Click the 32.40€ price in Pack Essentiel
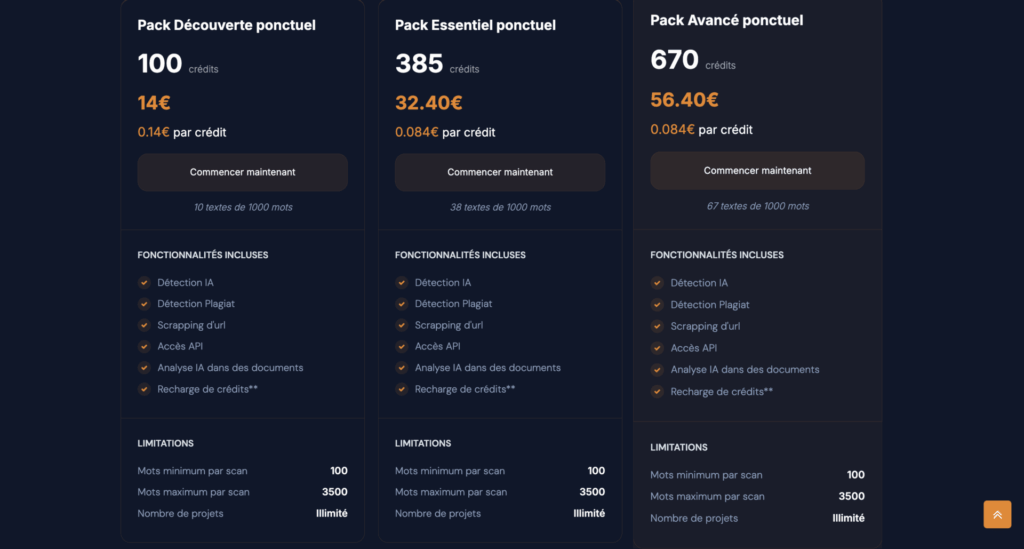This screenshot has width=1024, height=549. click(428, 102)
